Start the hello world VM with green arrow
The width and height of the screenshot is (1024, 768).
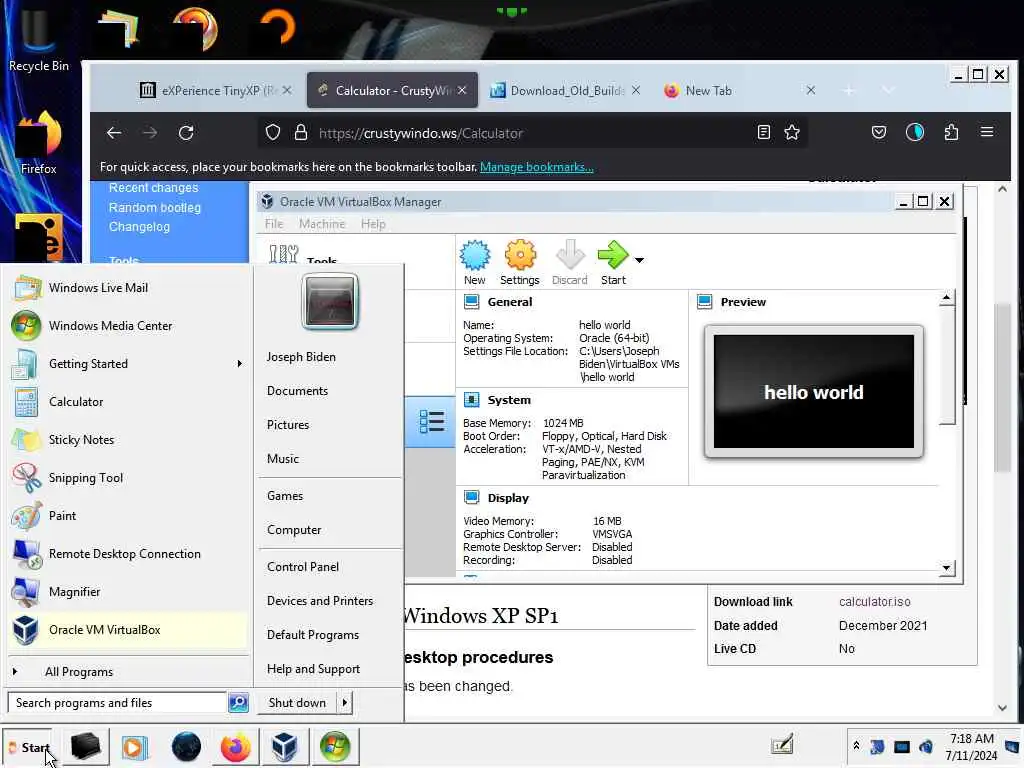pos(613,255)
